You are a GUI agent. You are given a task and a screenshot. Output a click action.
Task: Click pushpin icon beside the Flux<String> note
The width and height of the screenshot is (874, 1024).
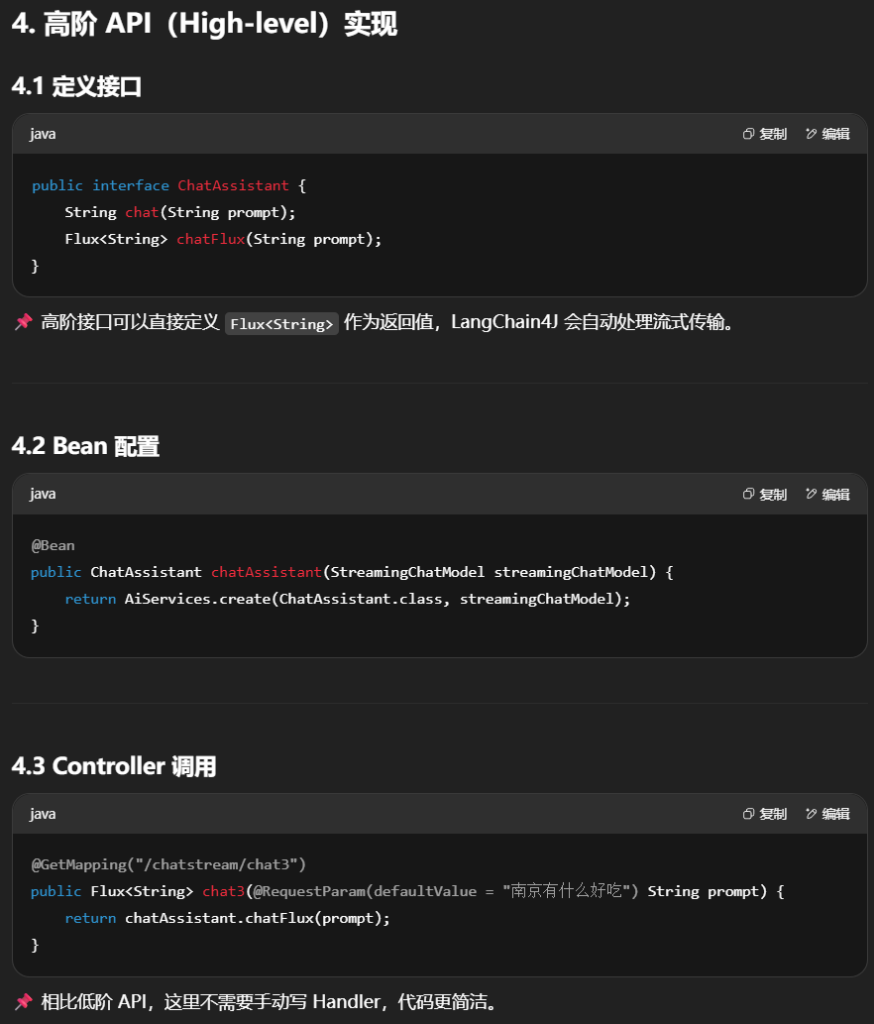point(23,322)
